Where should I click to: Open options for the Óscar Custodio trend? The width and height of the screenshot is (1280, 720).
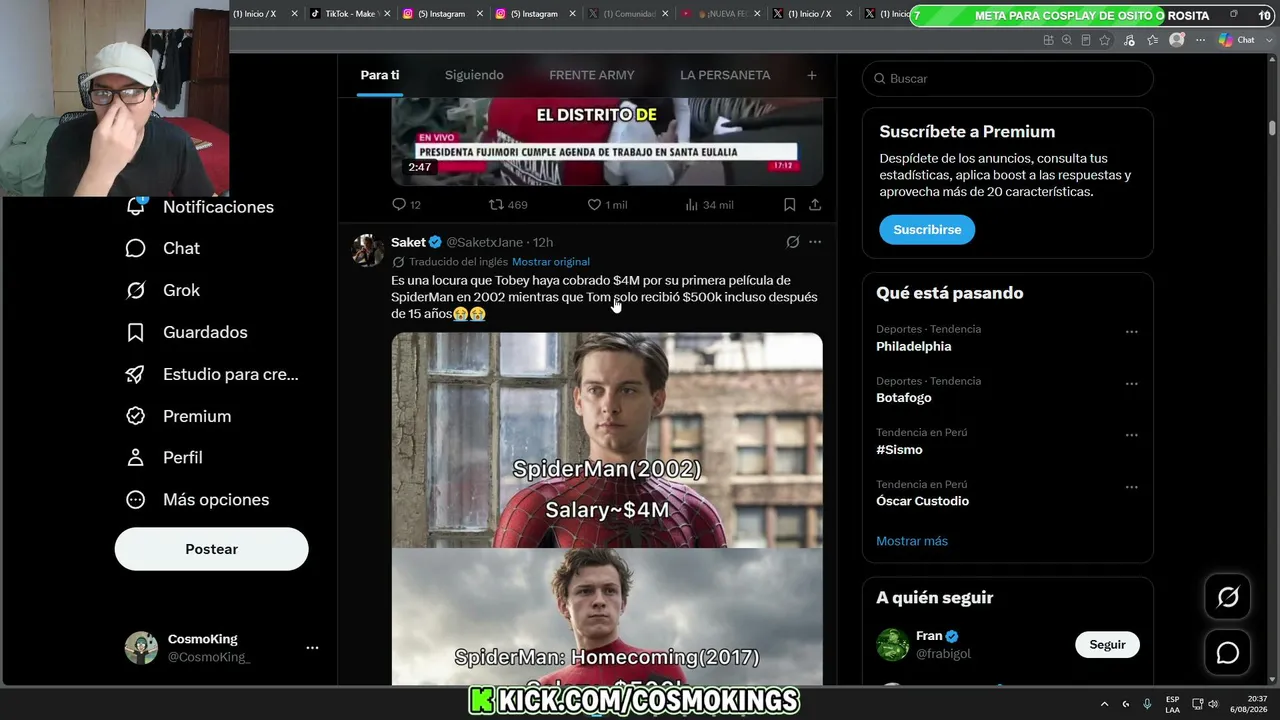(1132, 487)
